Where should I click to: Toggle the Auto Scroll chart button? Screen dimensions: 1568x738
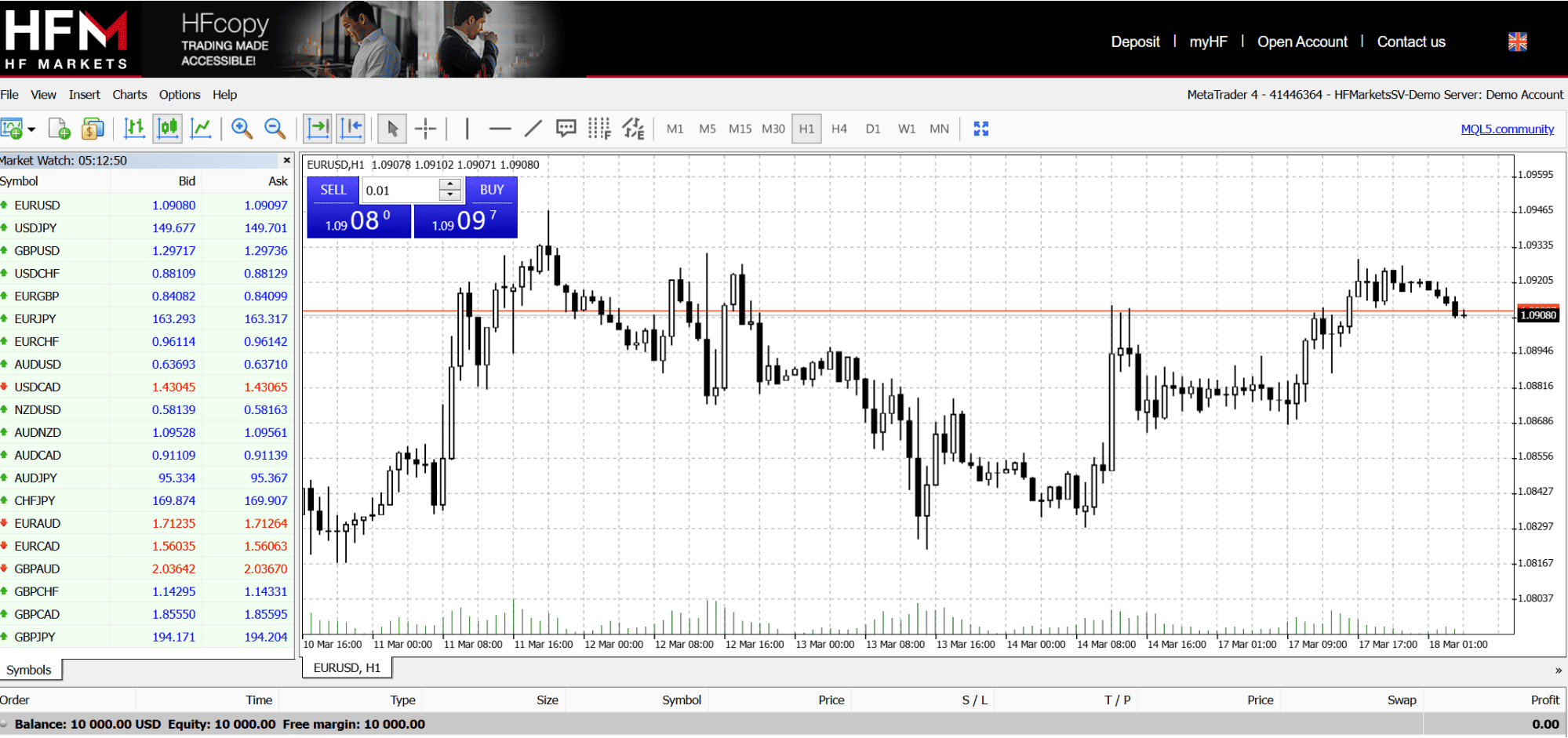(318, 129)
